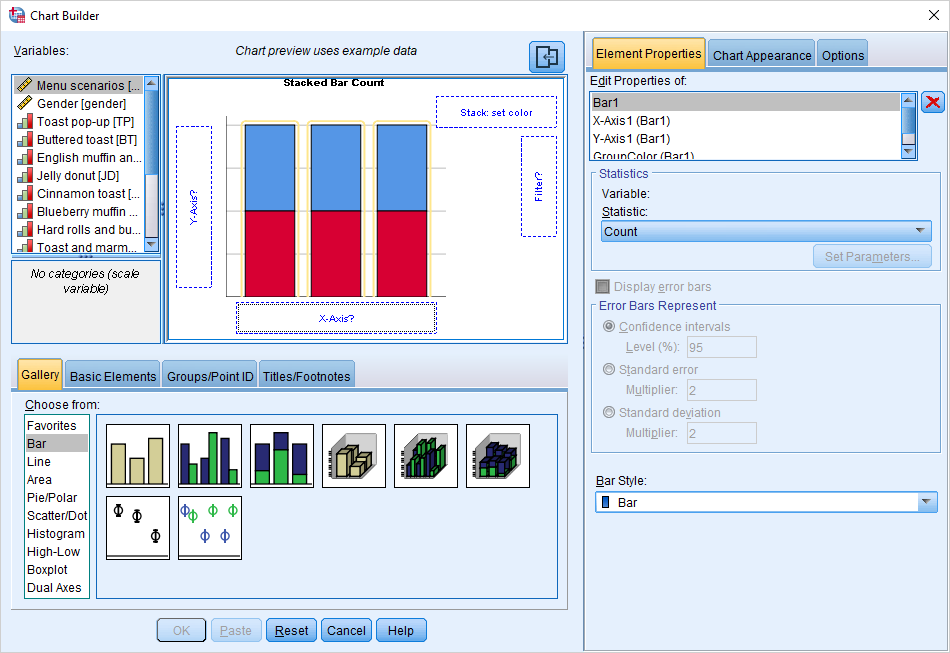Open the Basic Elements tab
950x653 pixels.
point(112,376)
